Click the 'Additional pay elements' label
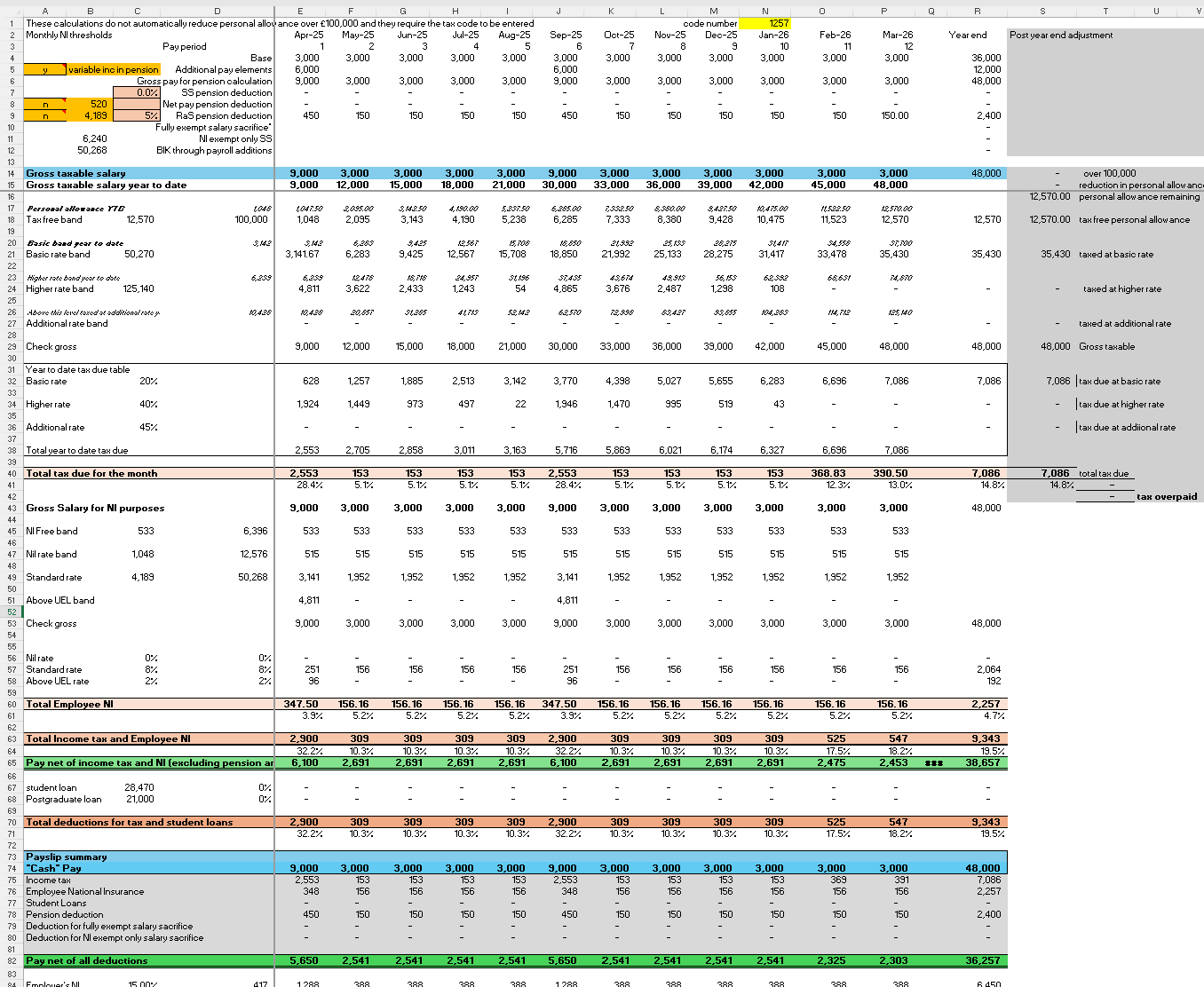Screen dimensions: 1204x987 pyautogui.click(x=224, y=69)
